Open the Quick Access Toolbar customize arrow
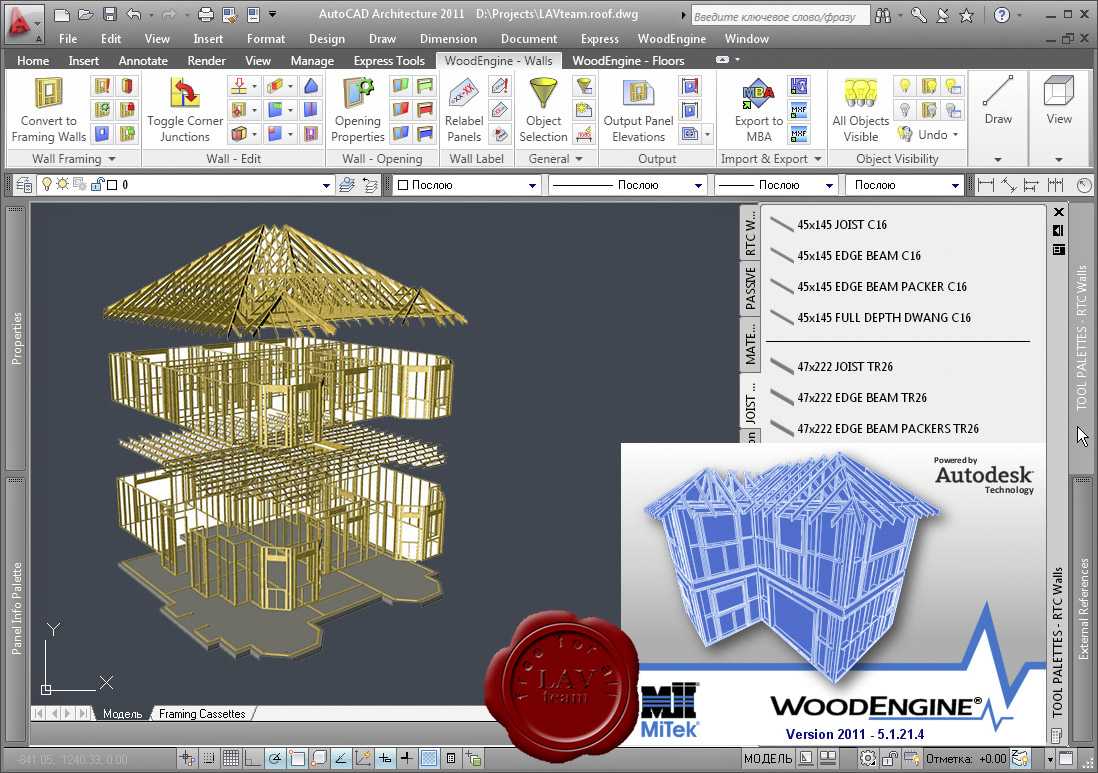 272,14
